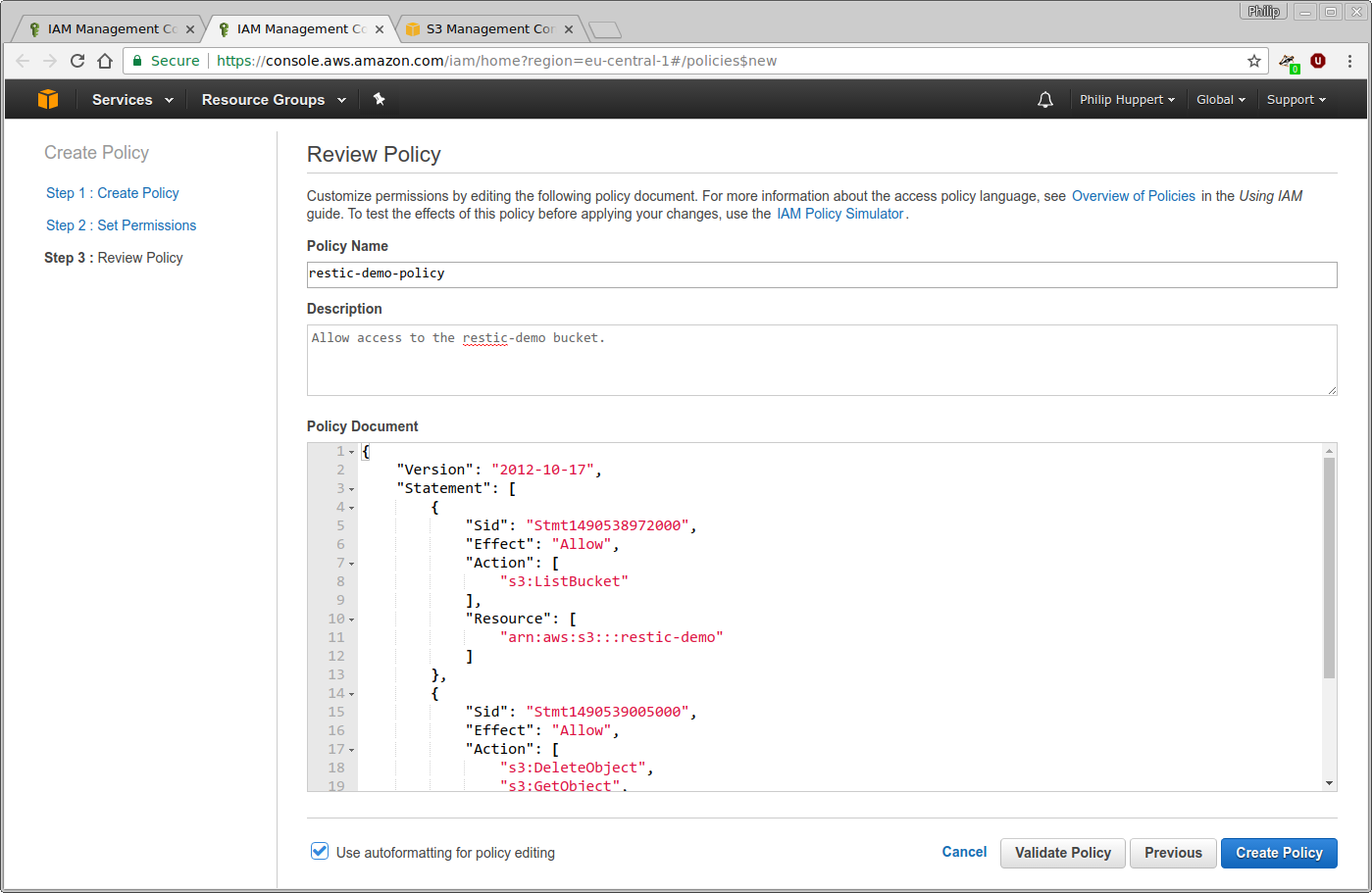Click the pin shortcuts icon in navbar
This screenshot has width=1372, height=893.
(379, 99)
